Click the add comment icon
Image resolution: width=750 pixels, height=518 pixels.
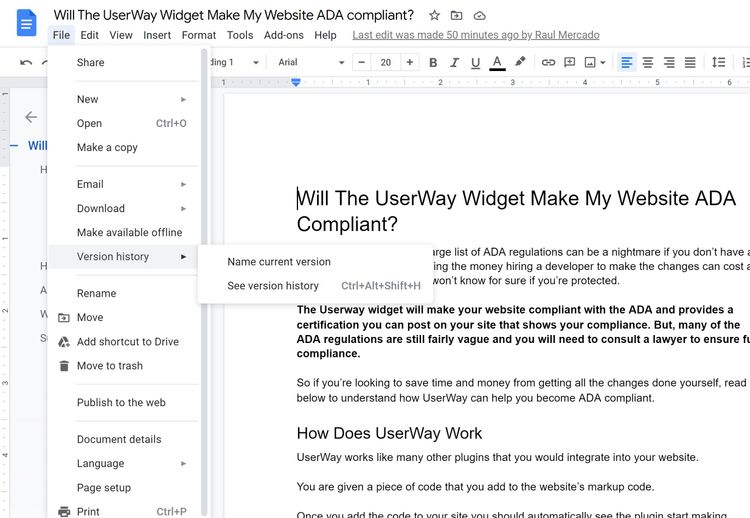[569, 62]
